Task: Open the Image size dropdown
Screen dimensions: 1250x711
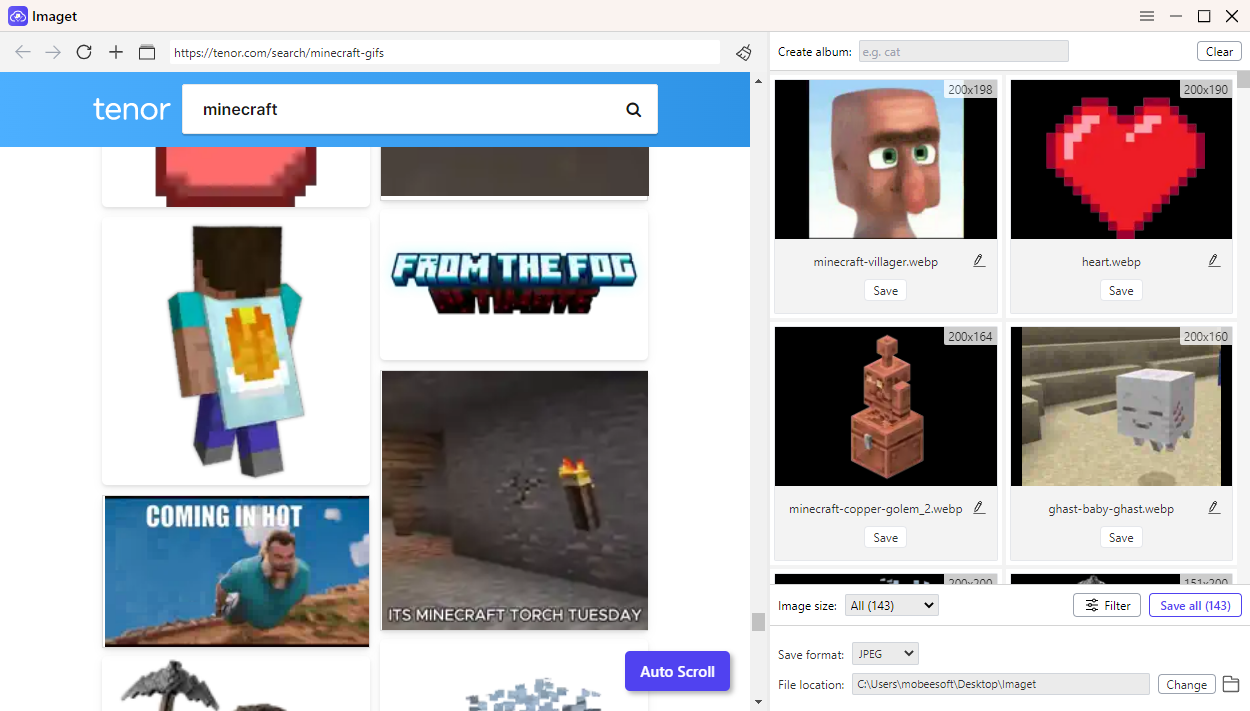Action: 891,604
